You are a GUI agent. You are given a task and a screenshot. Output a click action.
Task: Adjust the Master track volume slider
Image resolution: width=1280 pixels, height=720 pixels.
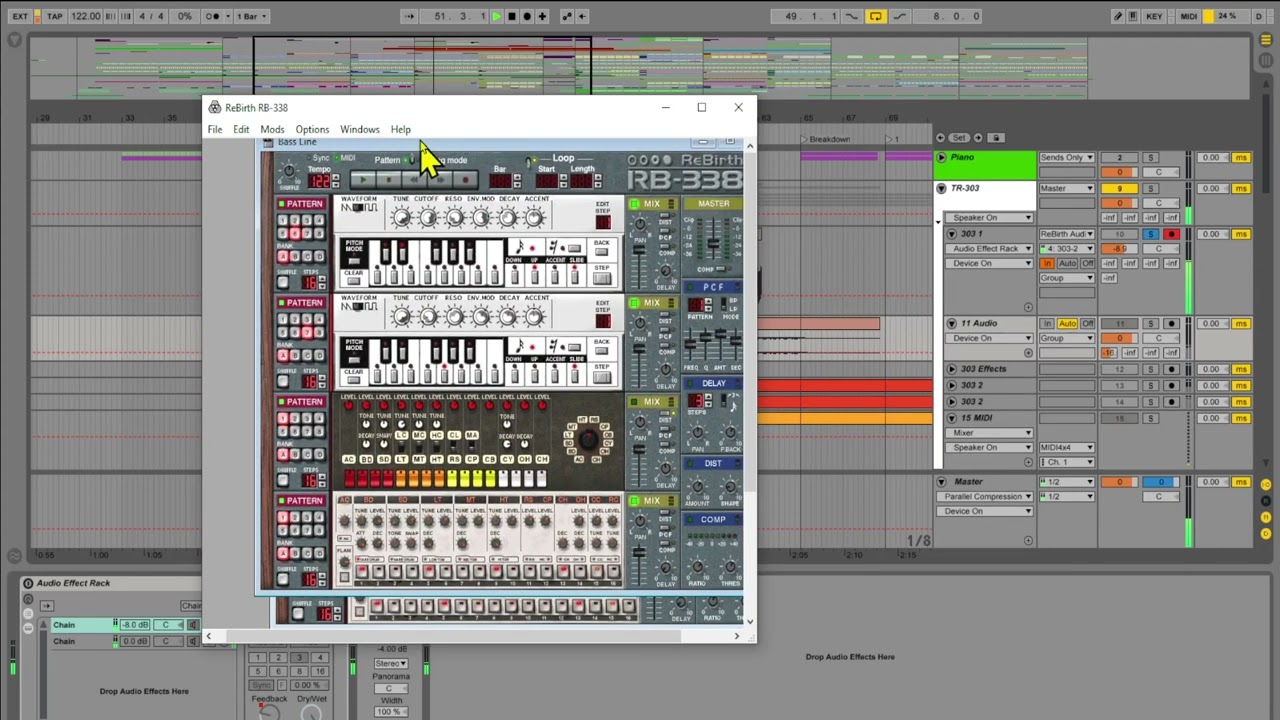[x=1119, y=482]
